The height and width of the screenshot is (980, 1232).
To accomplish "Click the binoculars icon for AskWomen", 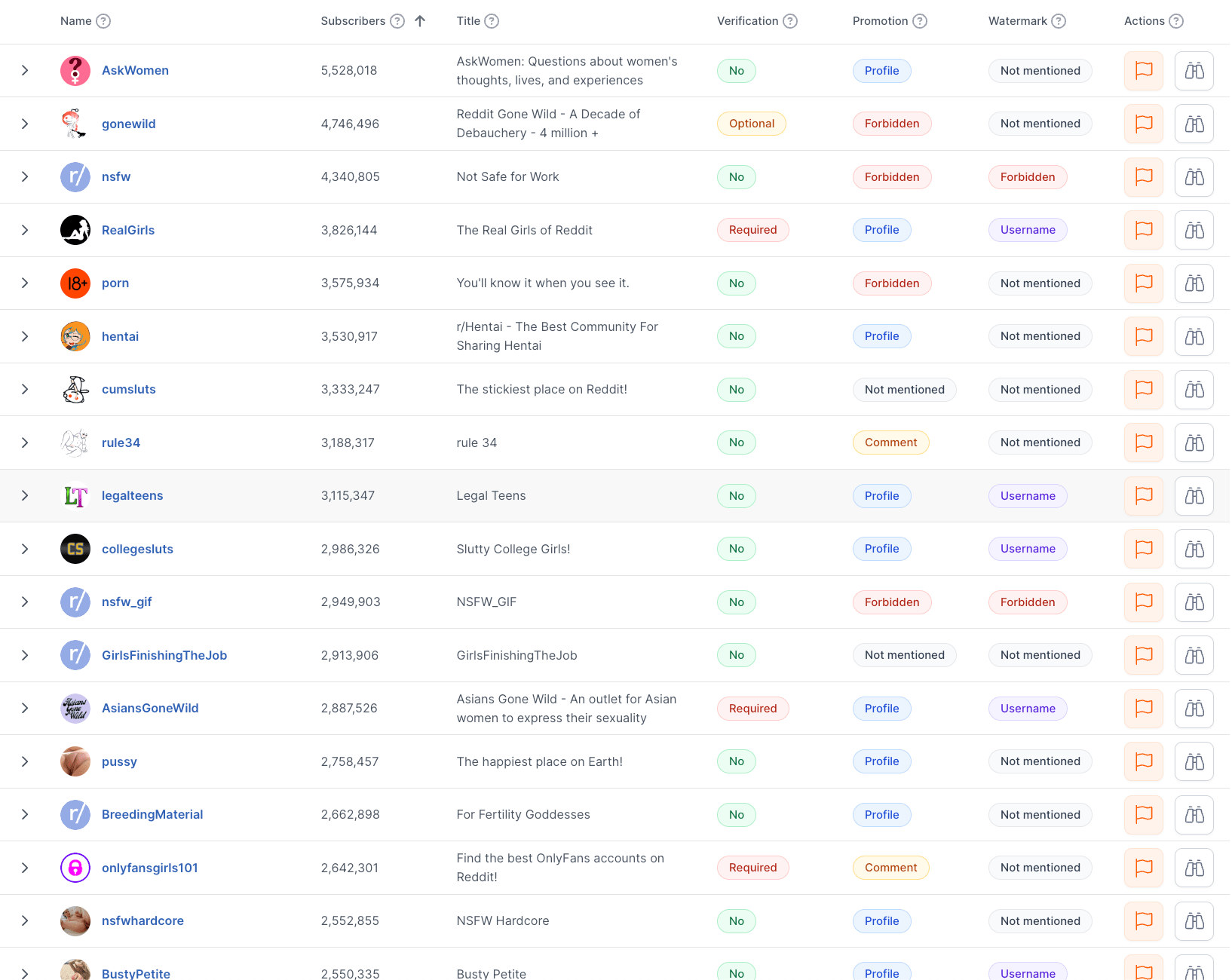I will (1194, 71).
